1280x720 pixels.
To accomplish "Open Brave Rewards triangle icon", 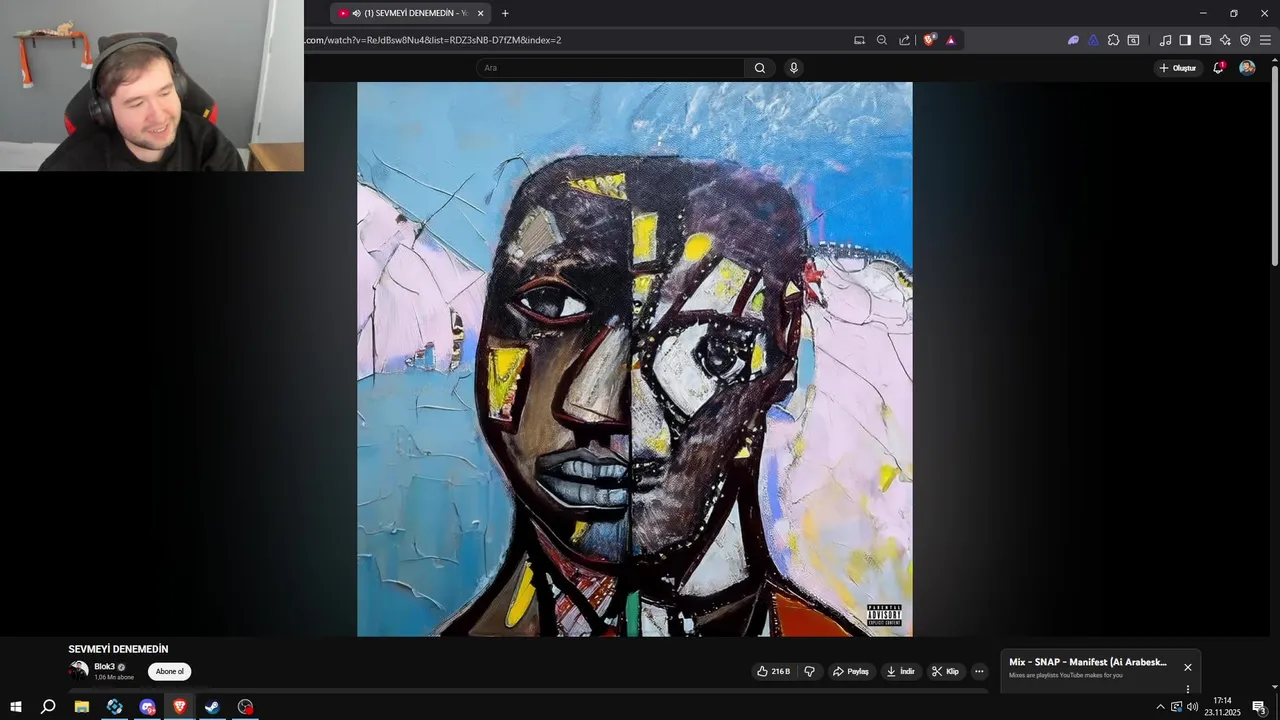I will [x=951, y=40].
